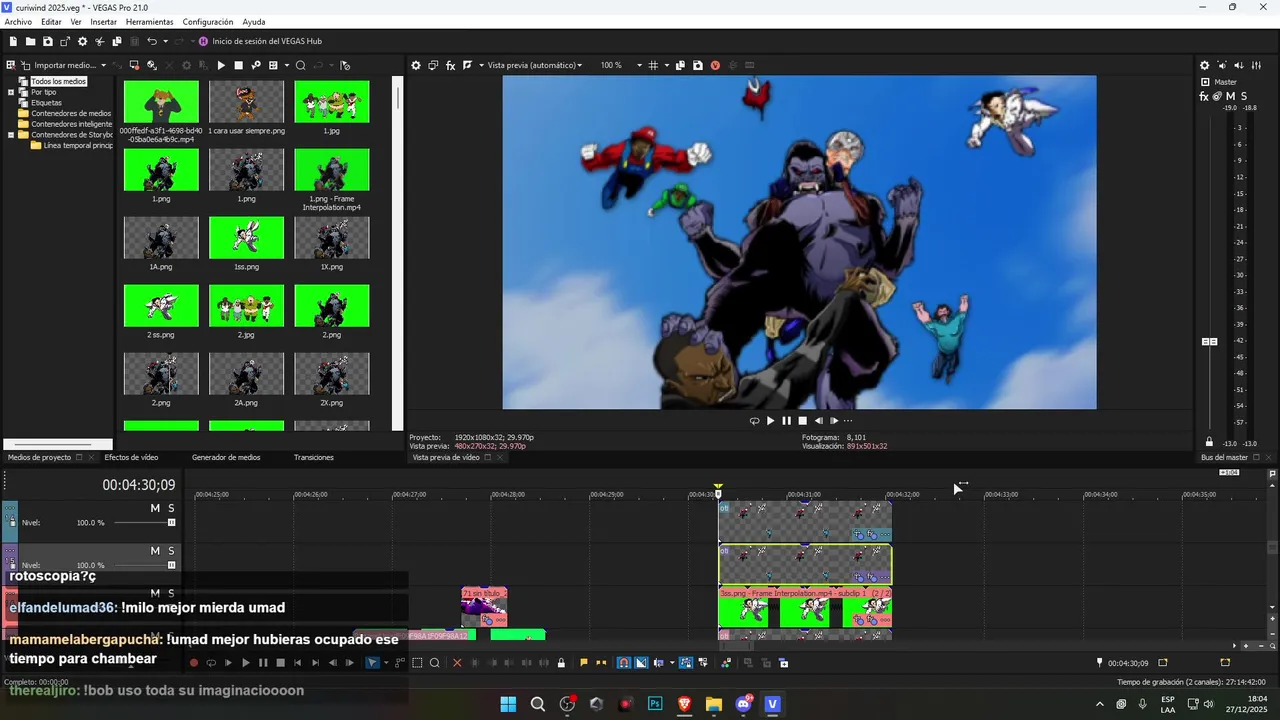Expand the Por tipo tree node
Viewport: 1280px width, 720px height.
coord(11,92)
